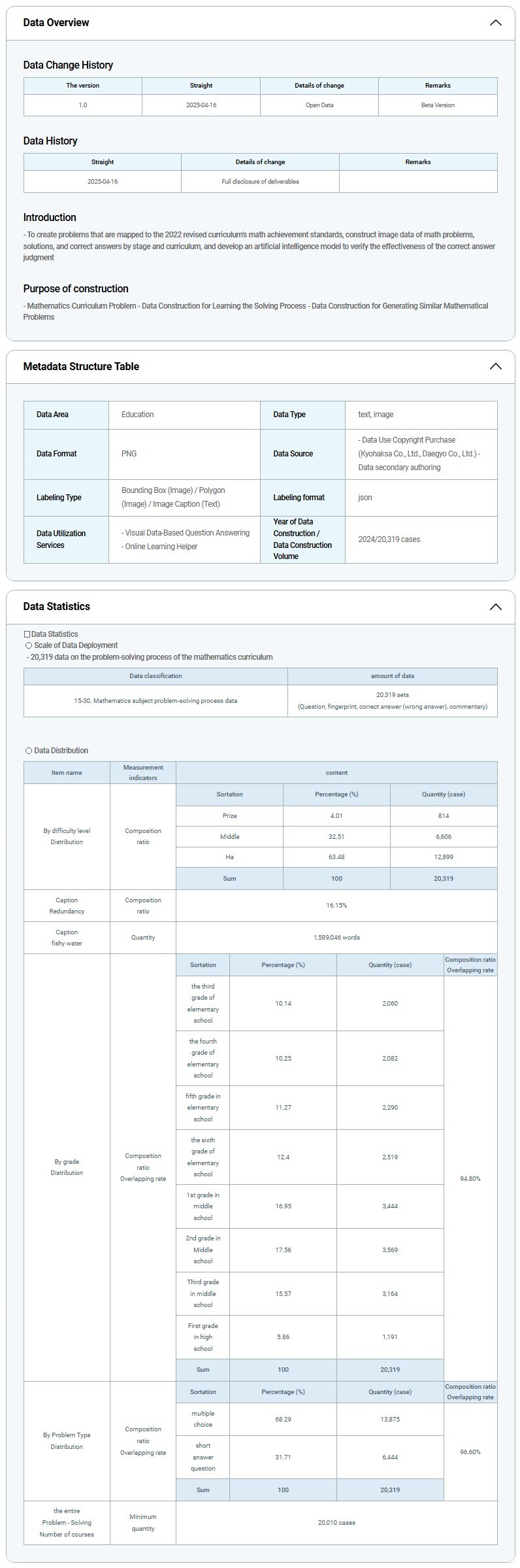Collapse the Data Overview section chevron
Image resolution: width=520 pixels, height=1568 pixels.
pos(495,23)
